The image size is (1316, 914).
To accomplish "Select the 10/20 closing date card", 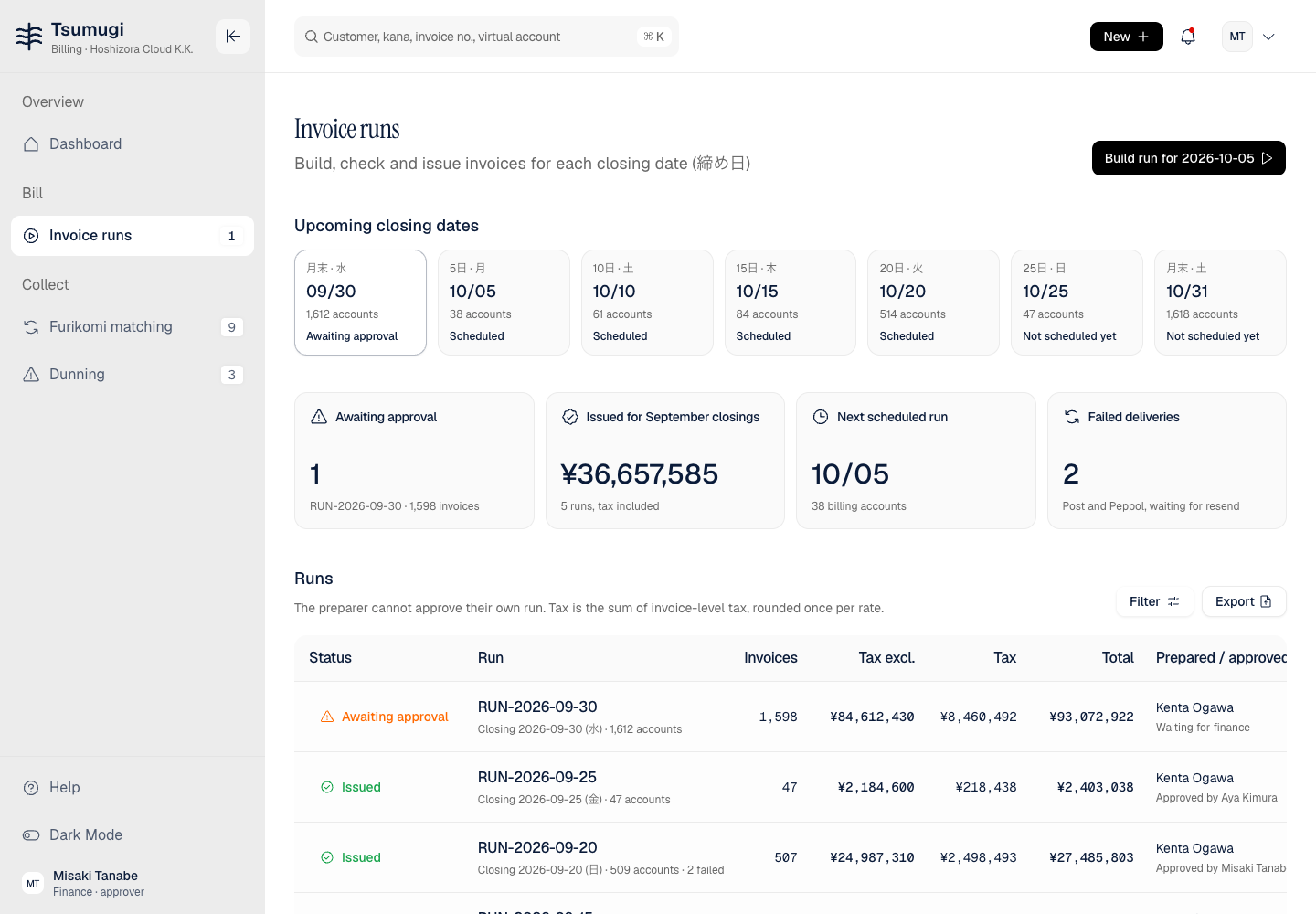I will (933, 303).
